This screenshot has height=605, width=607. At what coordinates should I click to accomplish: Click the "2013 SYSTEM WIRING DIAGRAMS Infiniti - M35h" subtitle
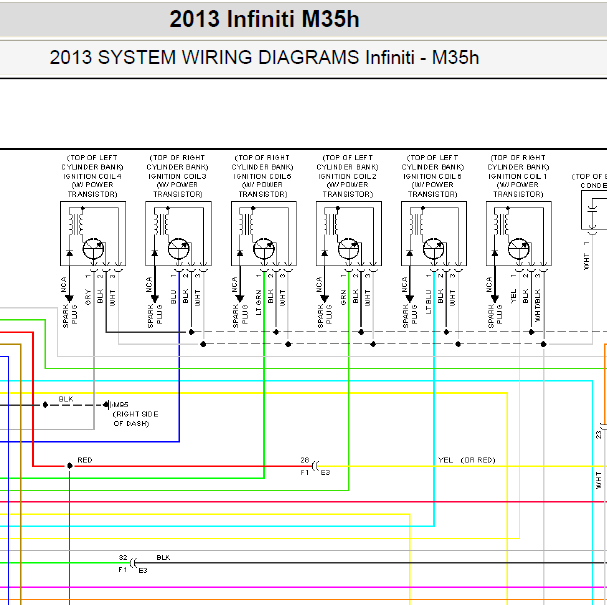point(264,57)
